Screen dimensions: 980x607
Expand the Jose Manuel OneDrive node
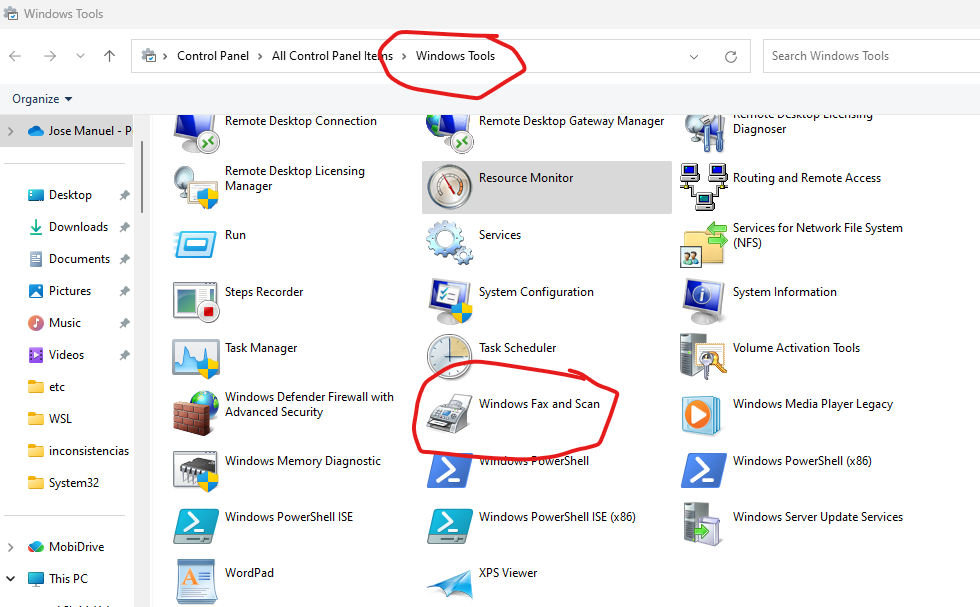(11, 131)
